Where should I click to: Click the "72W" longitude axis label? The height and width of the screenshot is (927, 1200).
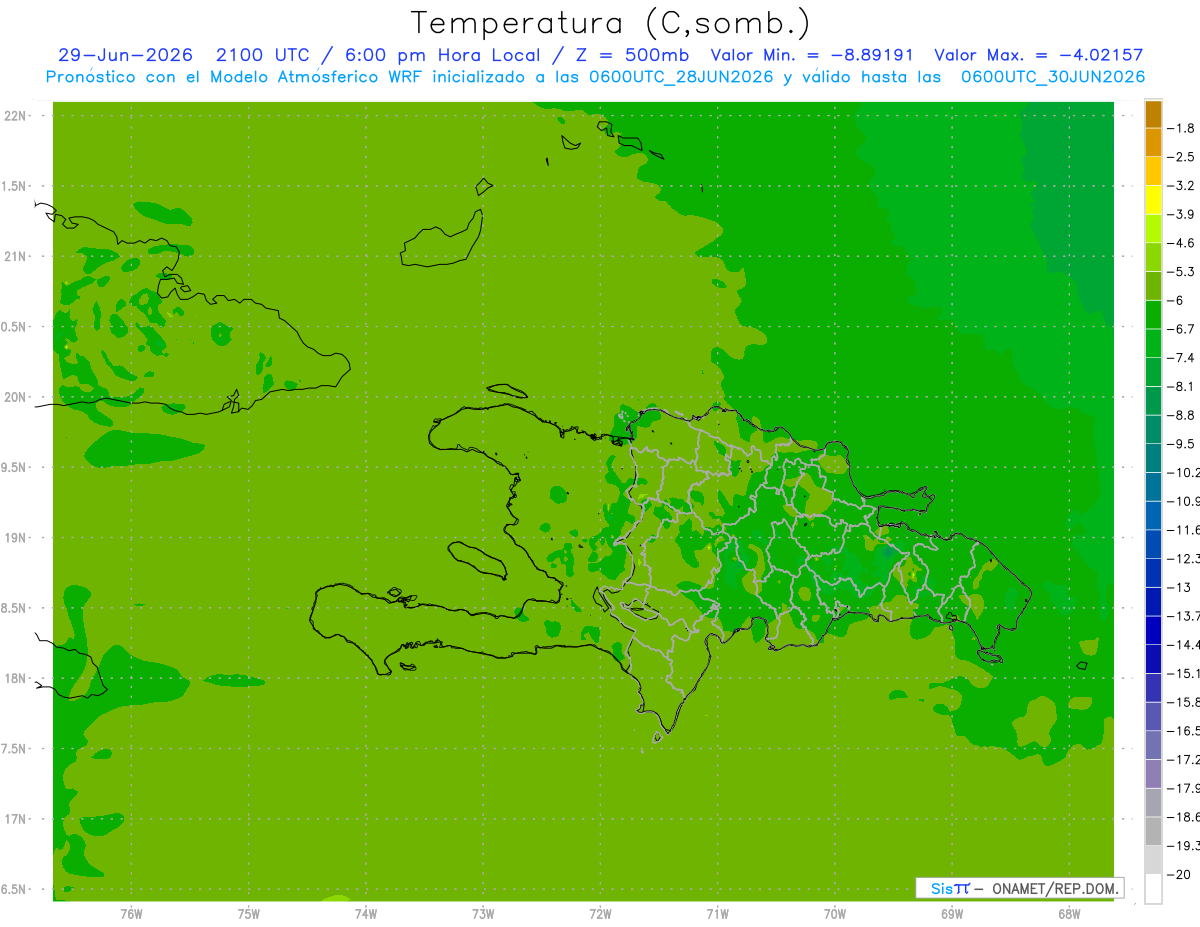(x=600, y=913)
